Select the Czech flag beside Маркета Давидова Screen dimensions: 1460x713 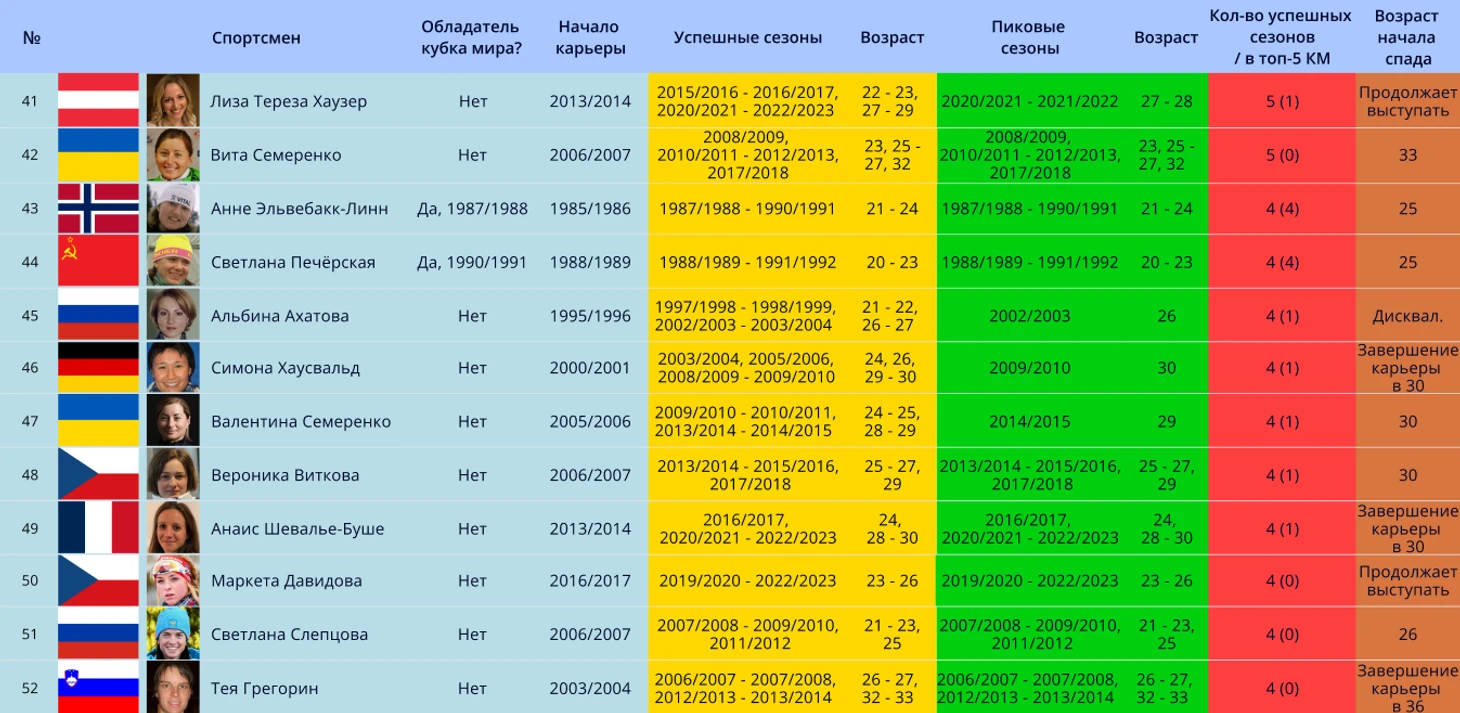tap(98, 581)
